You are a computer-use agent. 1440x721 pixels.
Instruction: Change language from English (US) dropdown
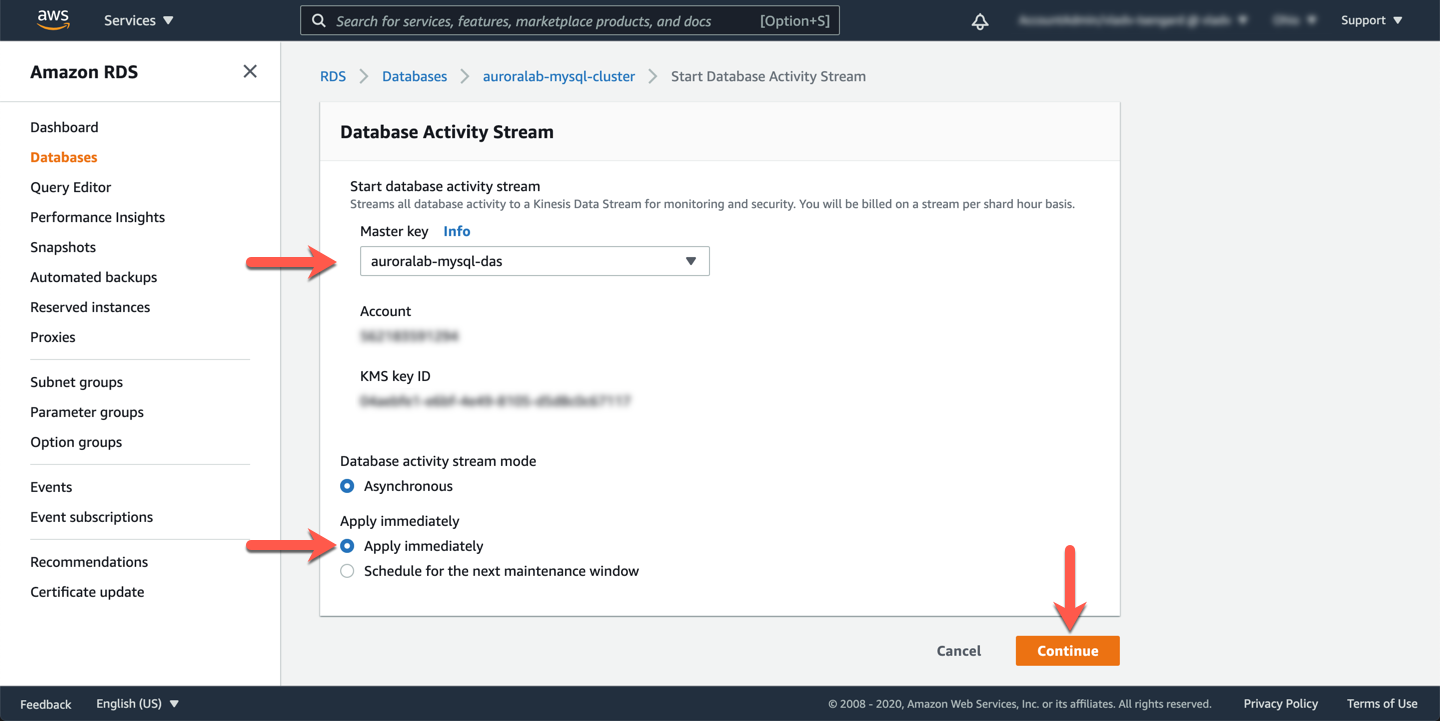(137, 704)
